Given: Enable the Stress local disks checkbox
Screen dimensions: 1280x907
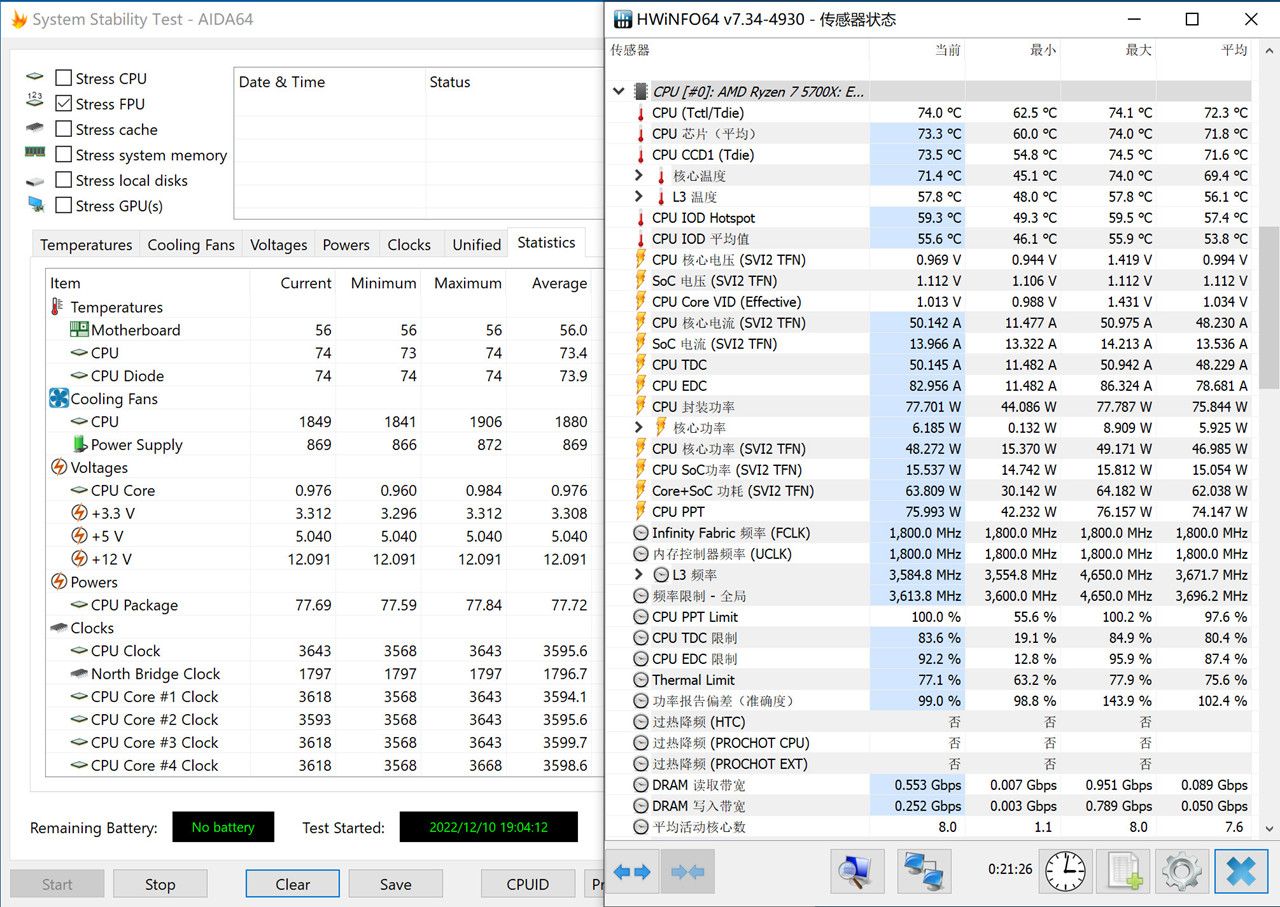Looking at the screenshot, I should 63,180.
